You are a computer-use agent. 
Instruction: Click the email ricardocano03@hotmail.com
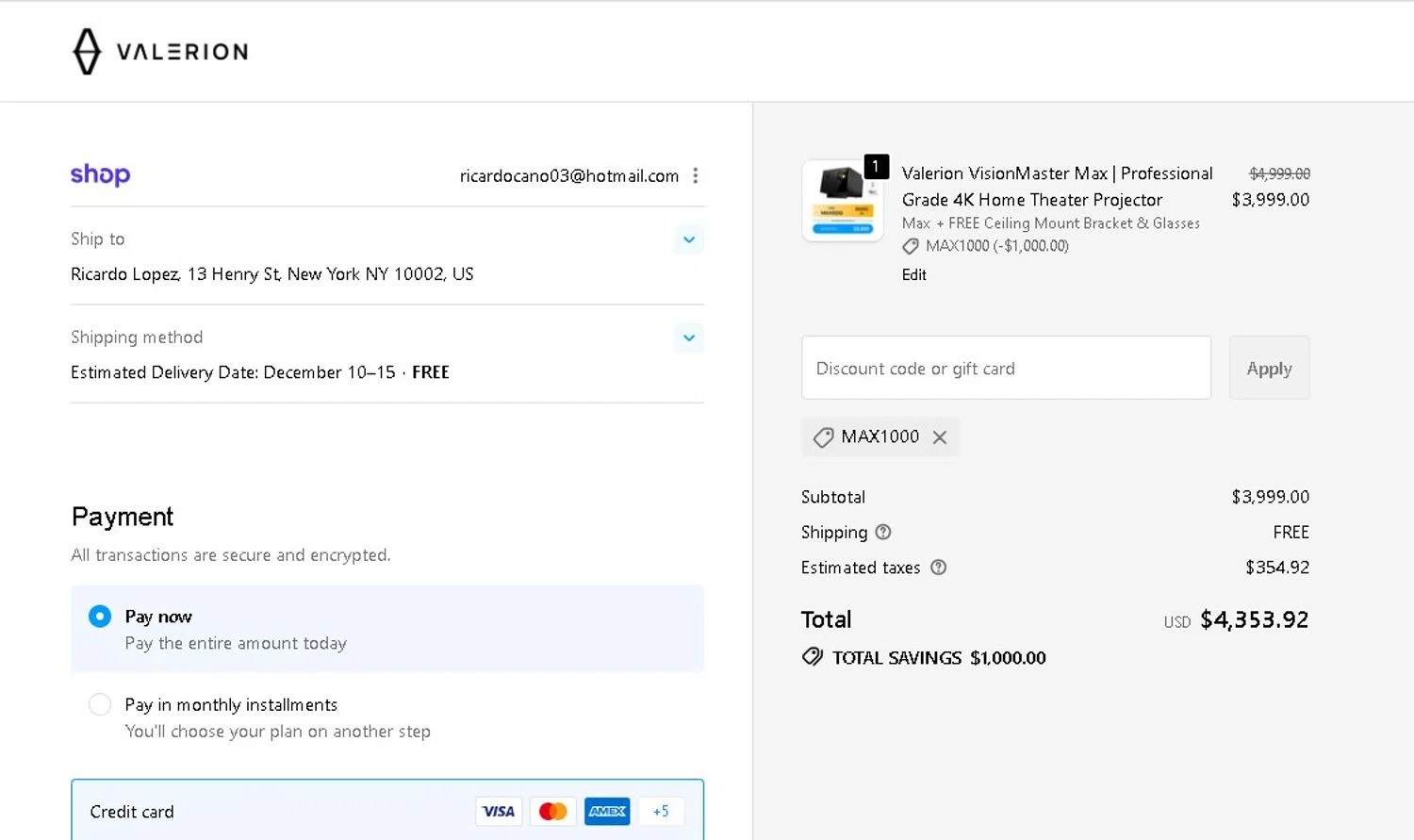tap(569, 175)
